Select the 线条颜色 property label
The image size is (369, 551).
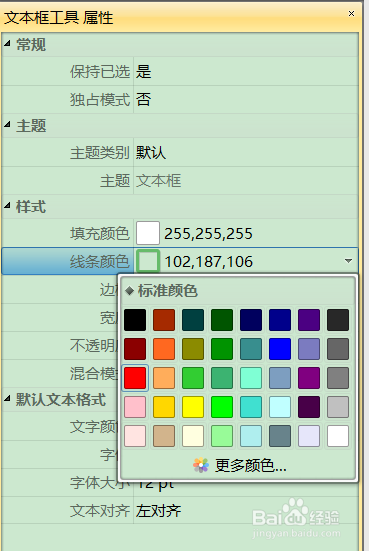click(100, 261)
